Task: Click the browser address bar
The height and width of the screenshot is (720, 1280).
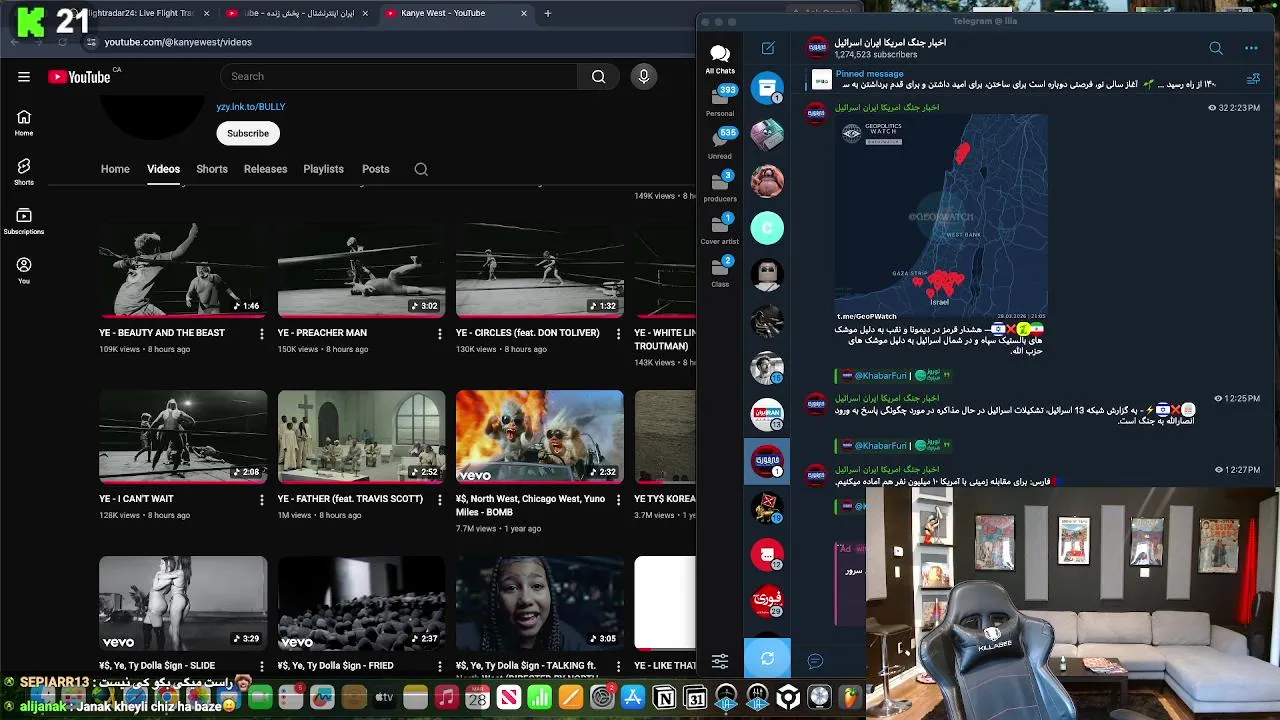Action: (380, 42)
